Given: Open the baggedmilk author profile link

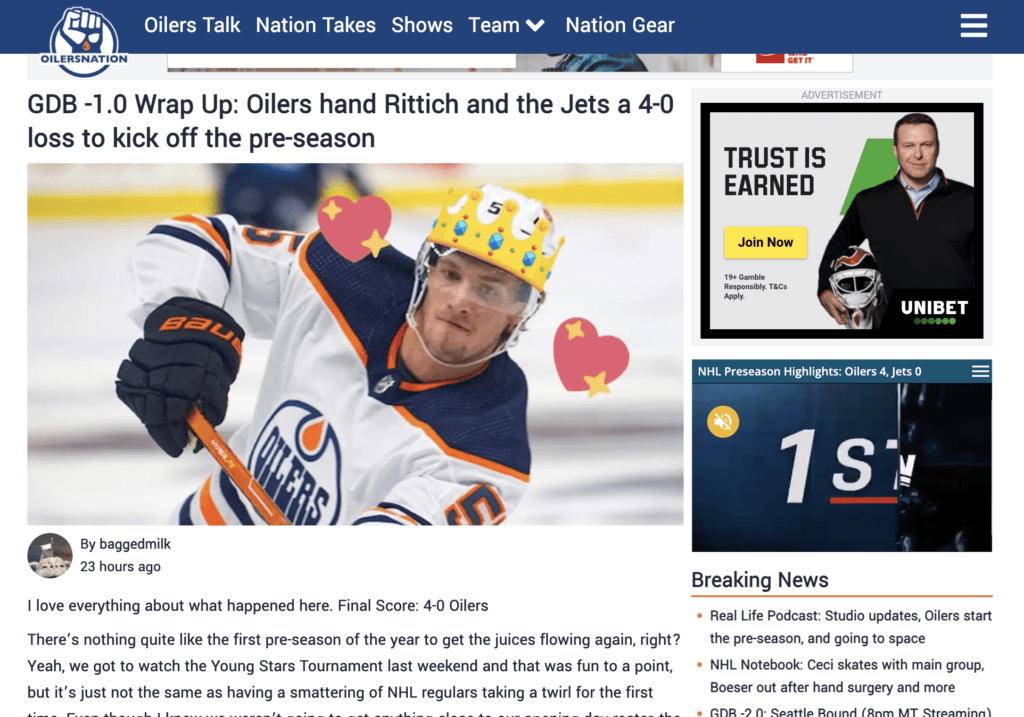Looking at the screenshot, I should click(135, 544).
